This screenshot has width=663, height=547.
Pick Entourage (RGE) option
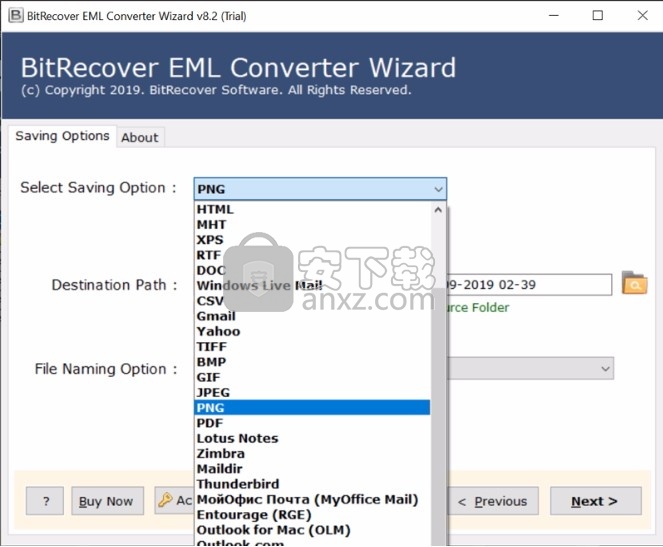(x=312, y=514)
